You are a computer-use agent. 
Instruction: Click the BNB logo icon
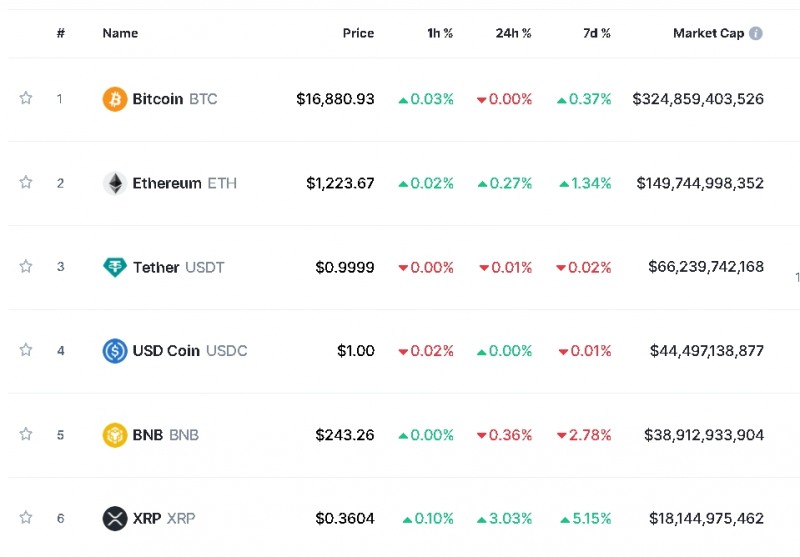click(x=115, y=435)
